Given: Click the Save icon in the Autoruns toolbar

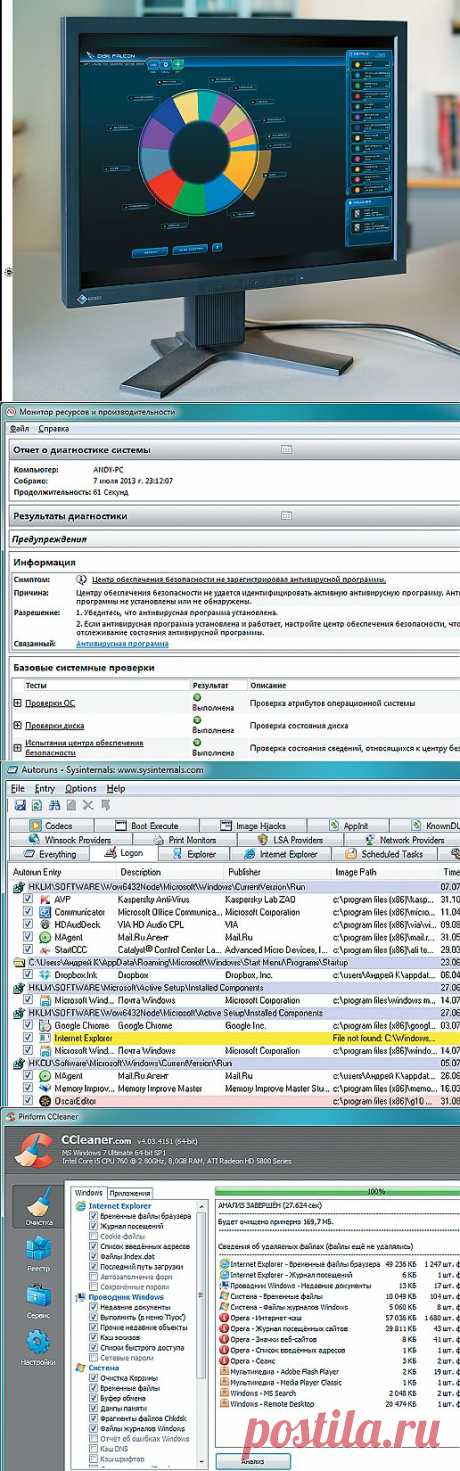Looking at the screenshot, I should tap(22, 804).
